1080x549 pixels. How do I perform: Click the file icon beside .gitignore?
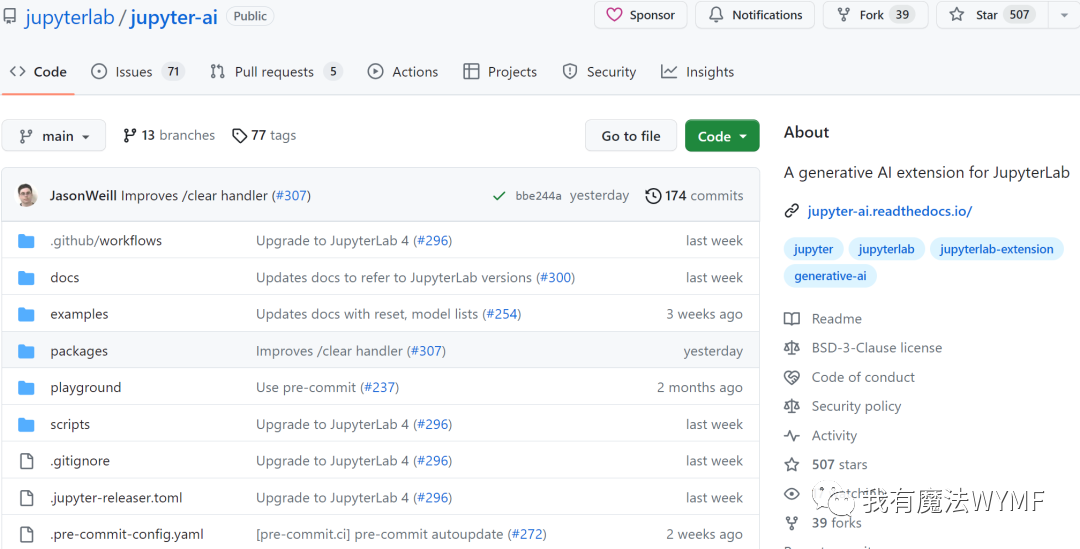[26, 461]
